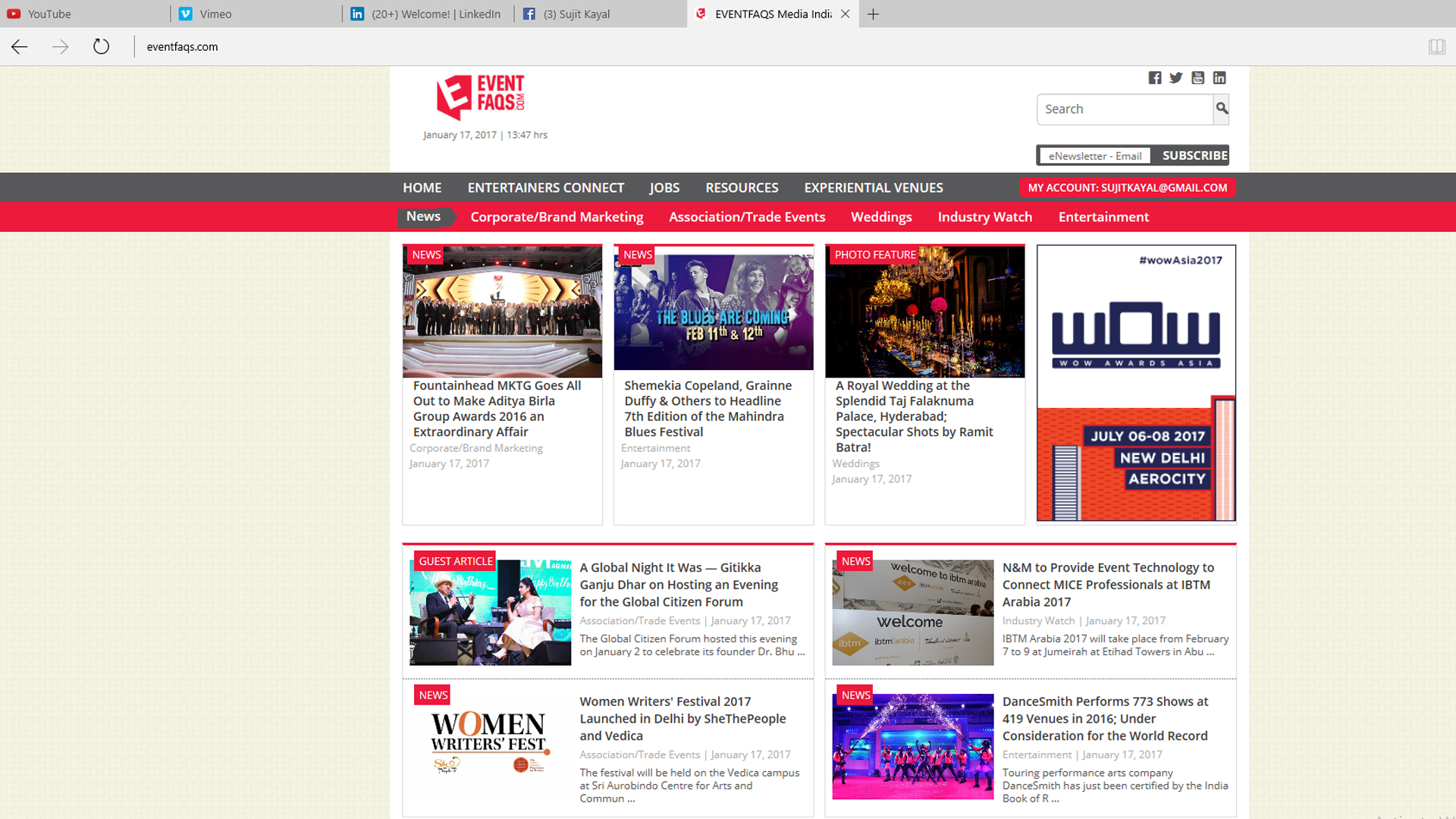Viewport: 1456px width, 819px height.
Task: Open Taj Falaknuma wedding photo thumbnail
Action: (x=924, y=312)
